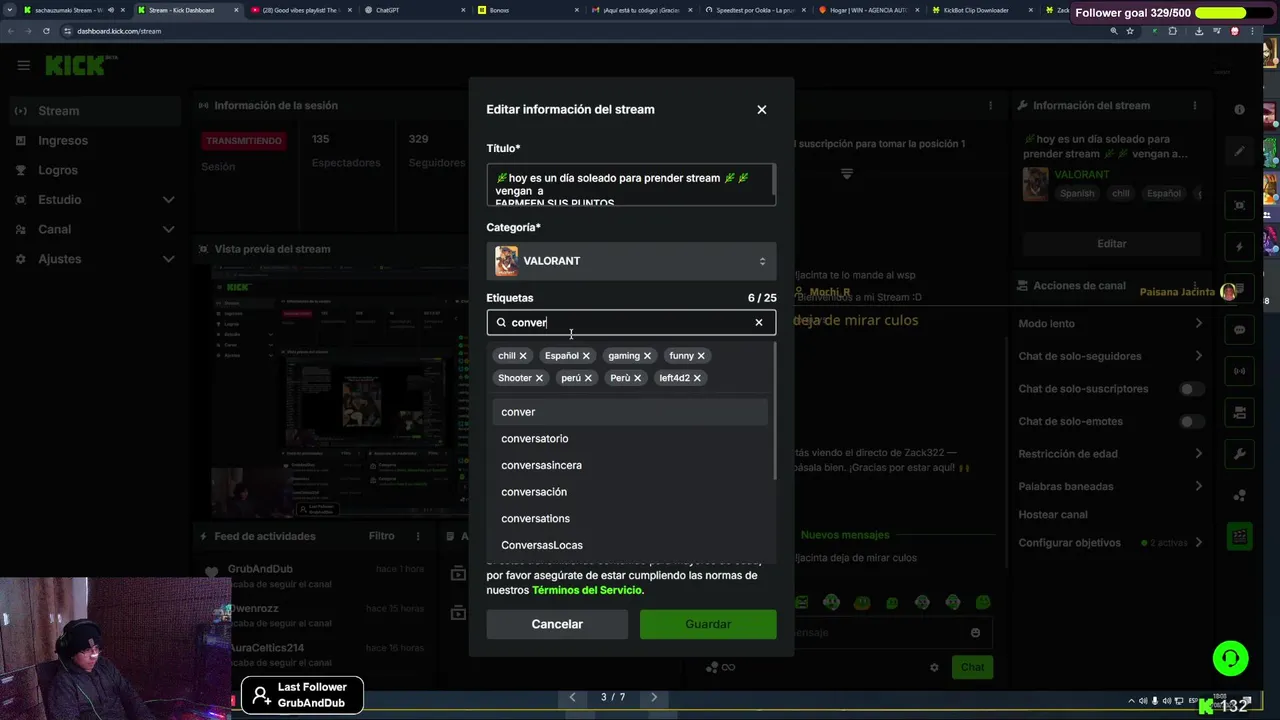Click the lightning bolt icon in right toolbar
This screenshot has width=1280, height=720.
point(1240,247)
